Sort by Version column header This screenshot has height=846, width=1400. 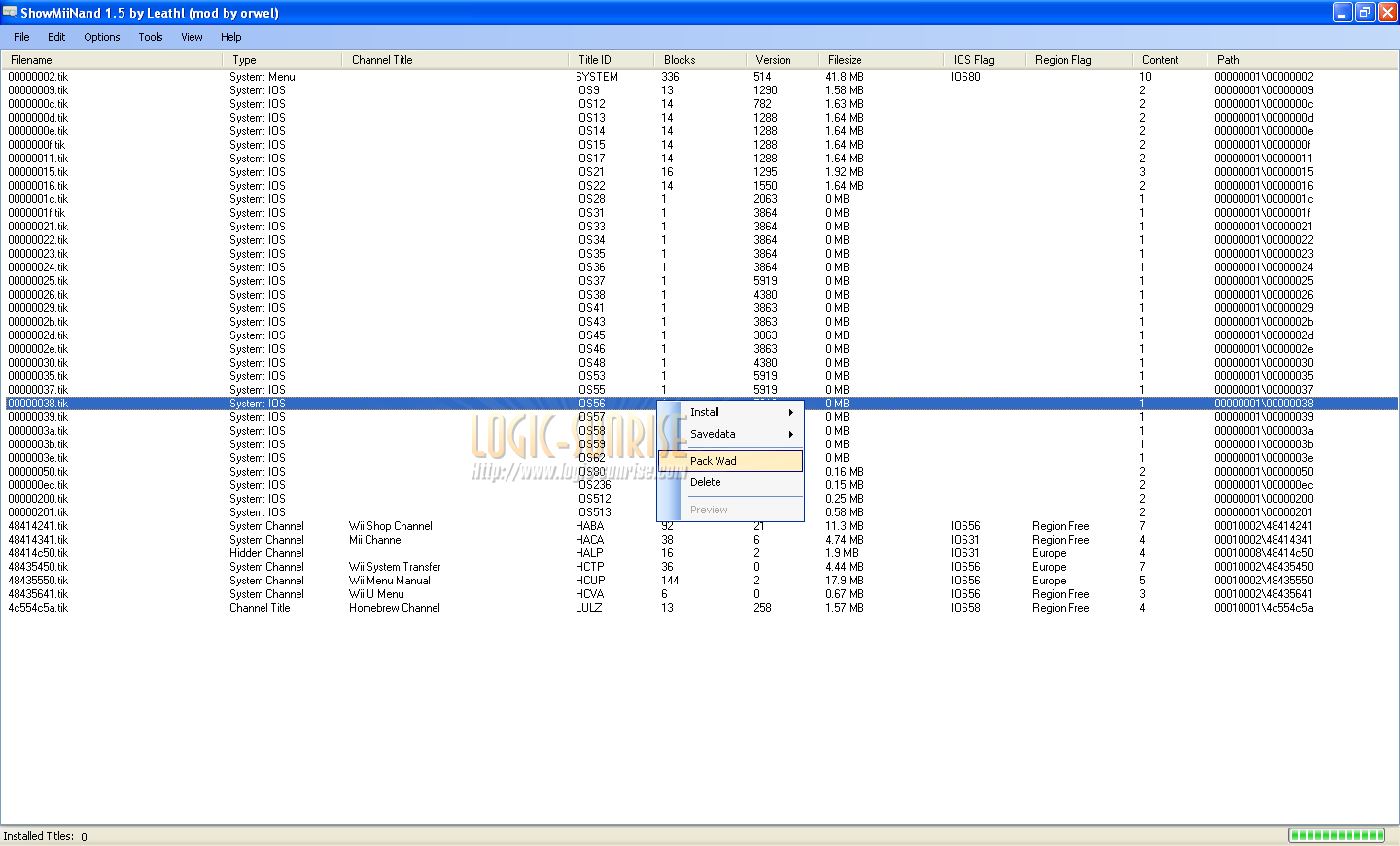click(x=782, y=60)
